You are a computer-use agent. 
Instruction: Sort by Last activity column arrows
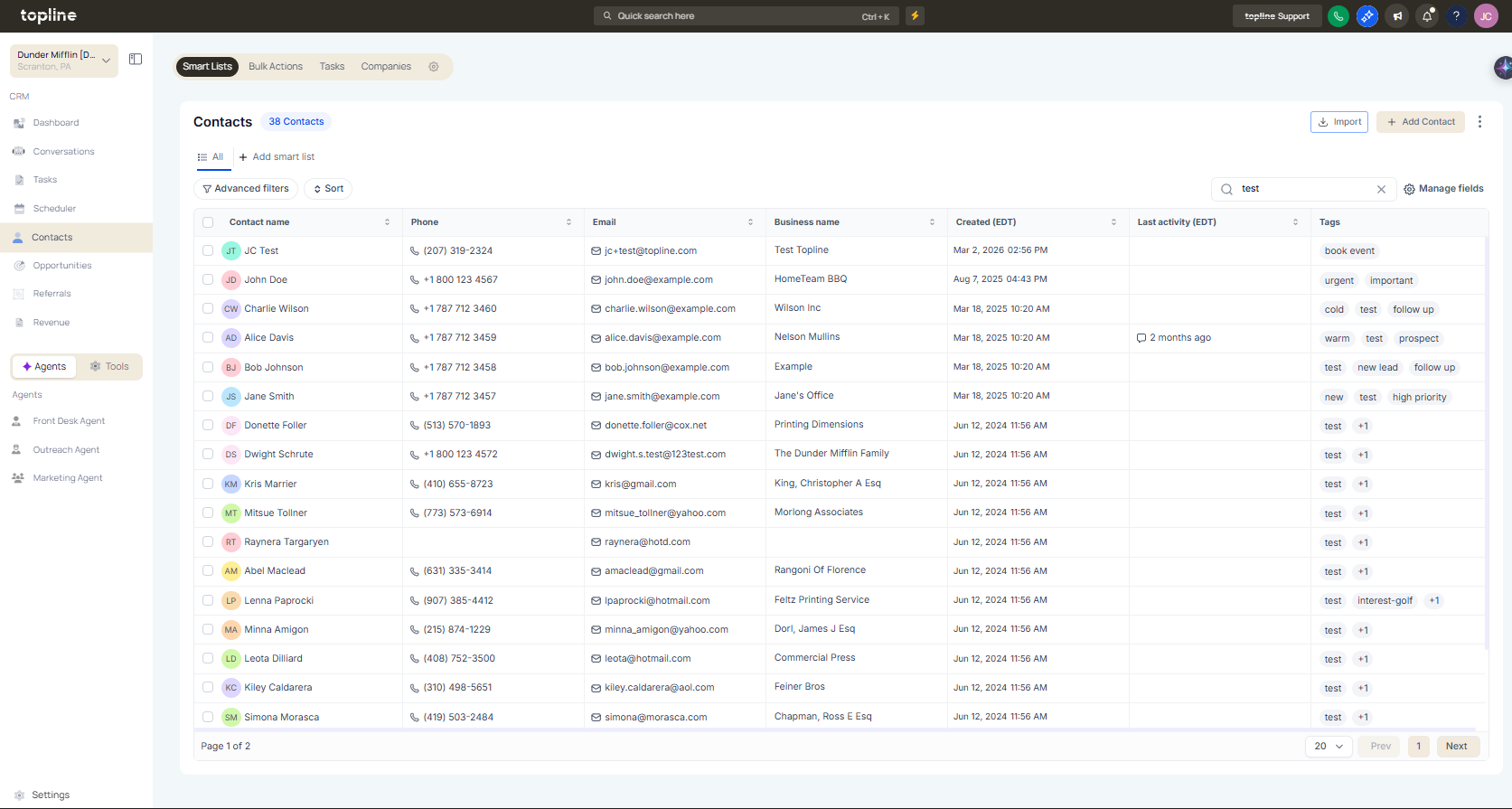pos(1296,222)
